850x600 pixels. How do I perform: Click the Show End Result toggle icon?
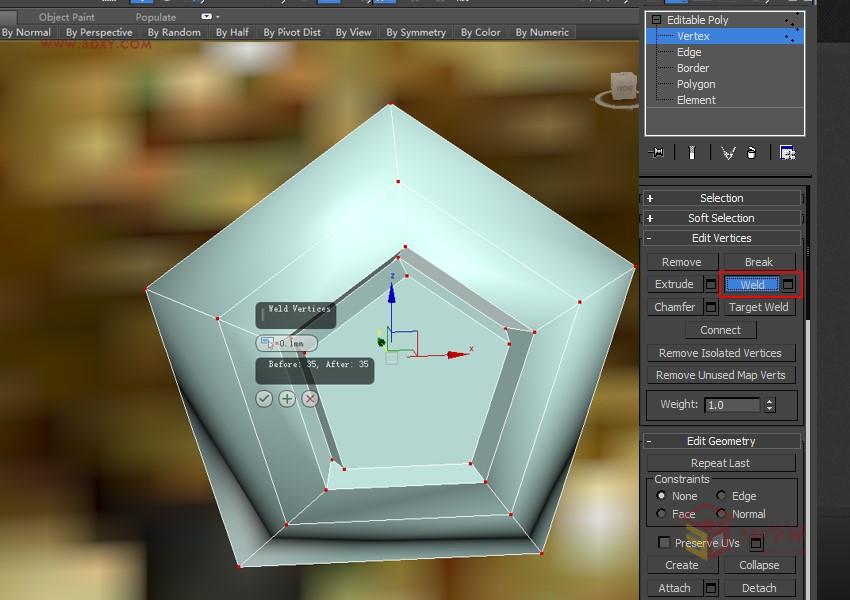(x=691, y=152)
